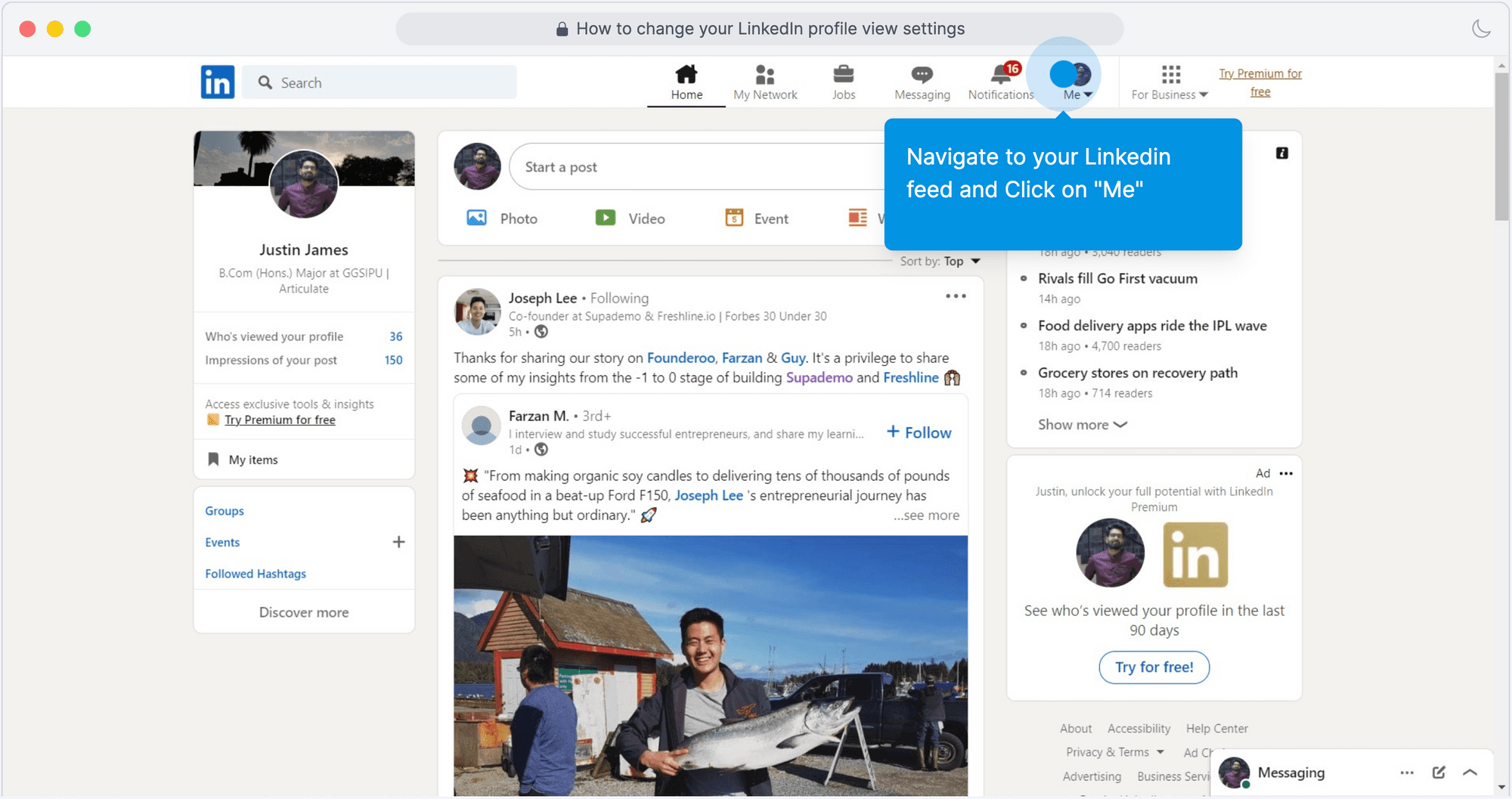This screenshot has height=799, width=1512.
Task: Switch to the Jobs tab
Action: point(843,81)
